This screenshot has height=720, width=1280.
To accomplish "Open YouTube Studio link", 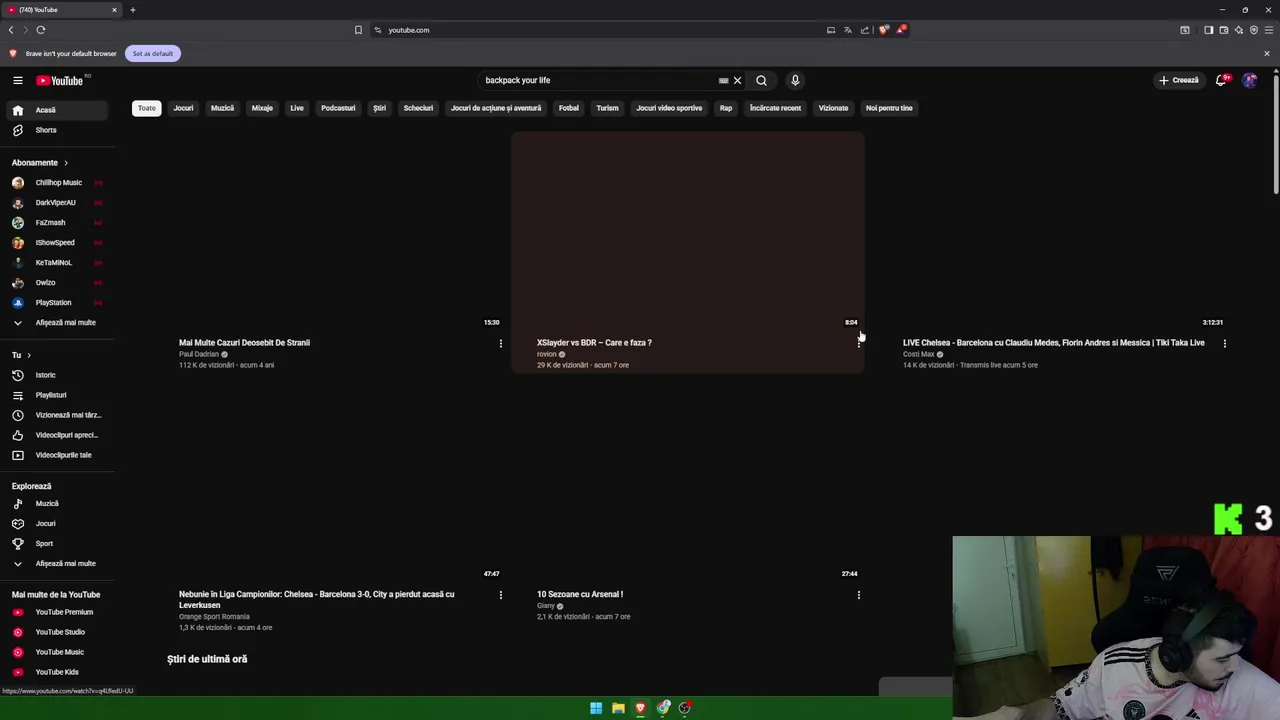I will (58, 632).
